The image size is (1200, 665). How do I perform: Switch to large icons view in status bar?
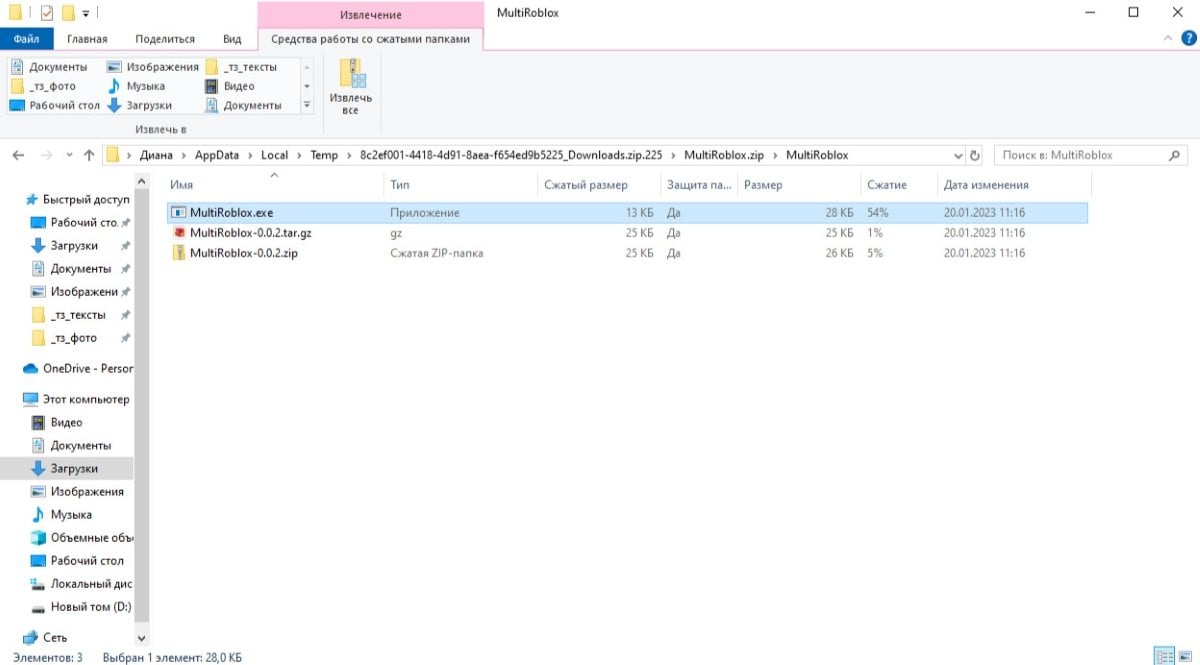(1185, 656)
